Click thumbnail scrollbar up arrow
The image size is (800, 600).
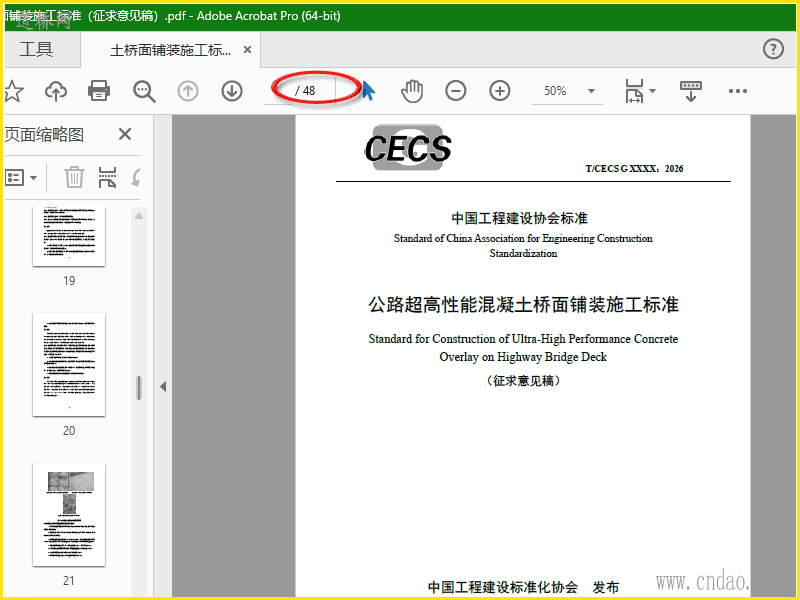coord(139,216)
